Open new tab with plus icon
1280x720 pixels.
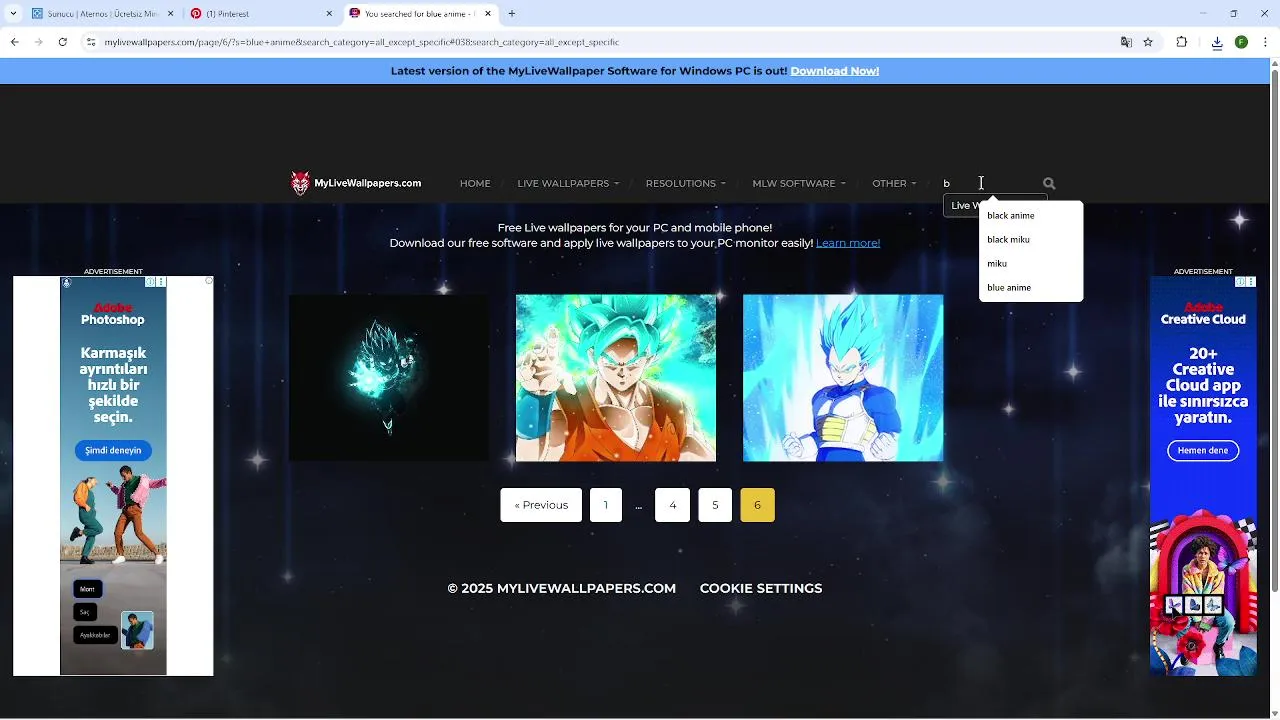512,14
